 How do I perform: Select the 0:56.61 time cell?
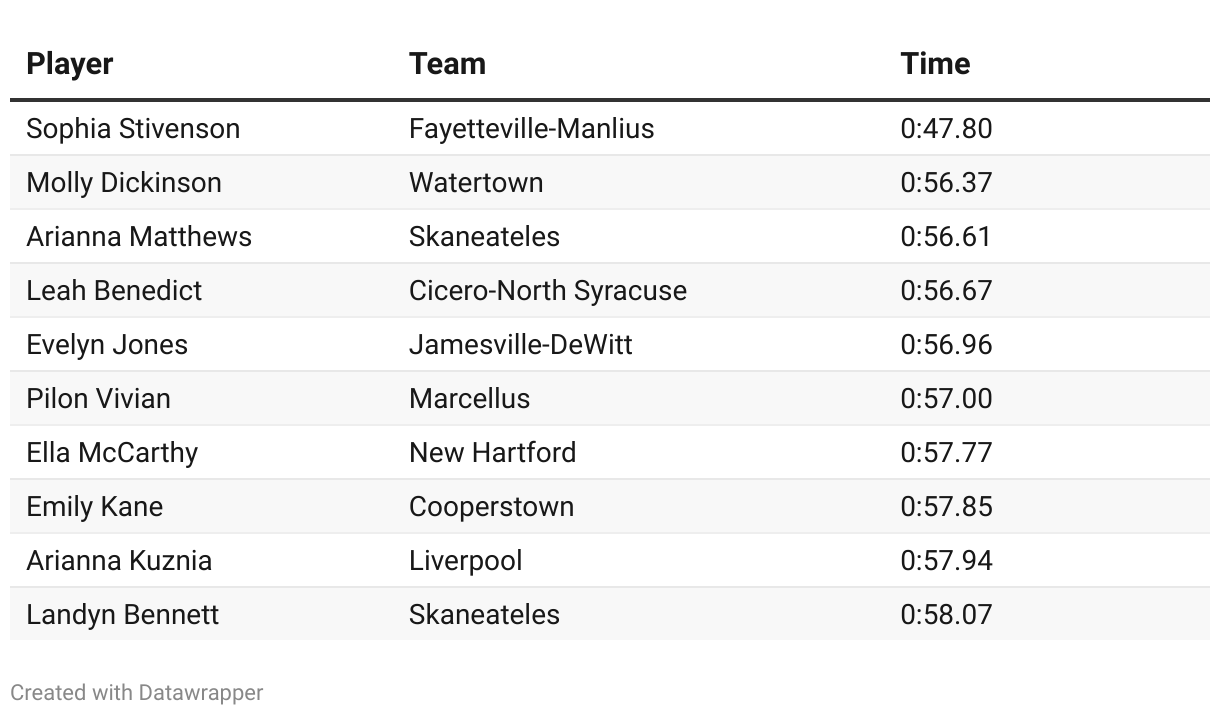[946, 237]
